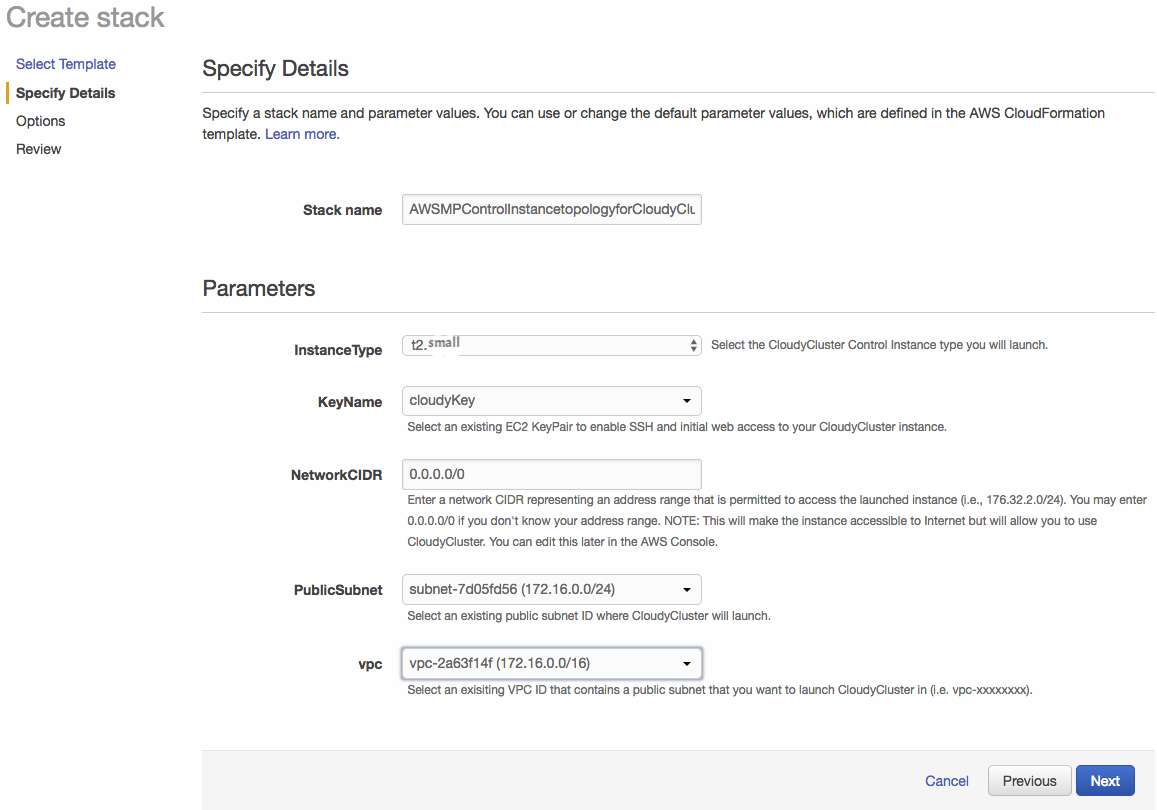Open the Learn more link
Viewport: 1157px width, 810px height.
pyautogui.click(x=302, y=134)
